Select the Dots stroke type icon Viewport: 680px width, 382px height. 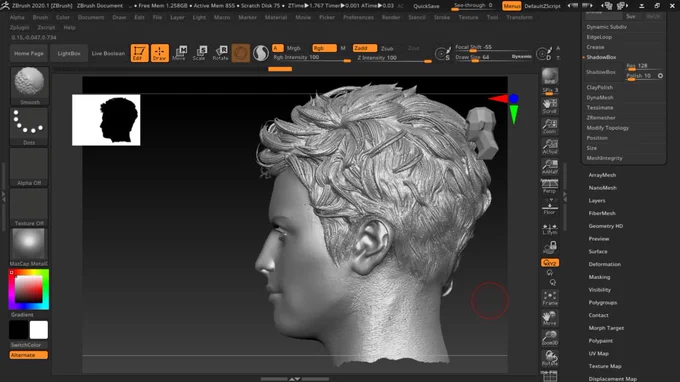[29, 126]
